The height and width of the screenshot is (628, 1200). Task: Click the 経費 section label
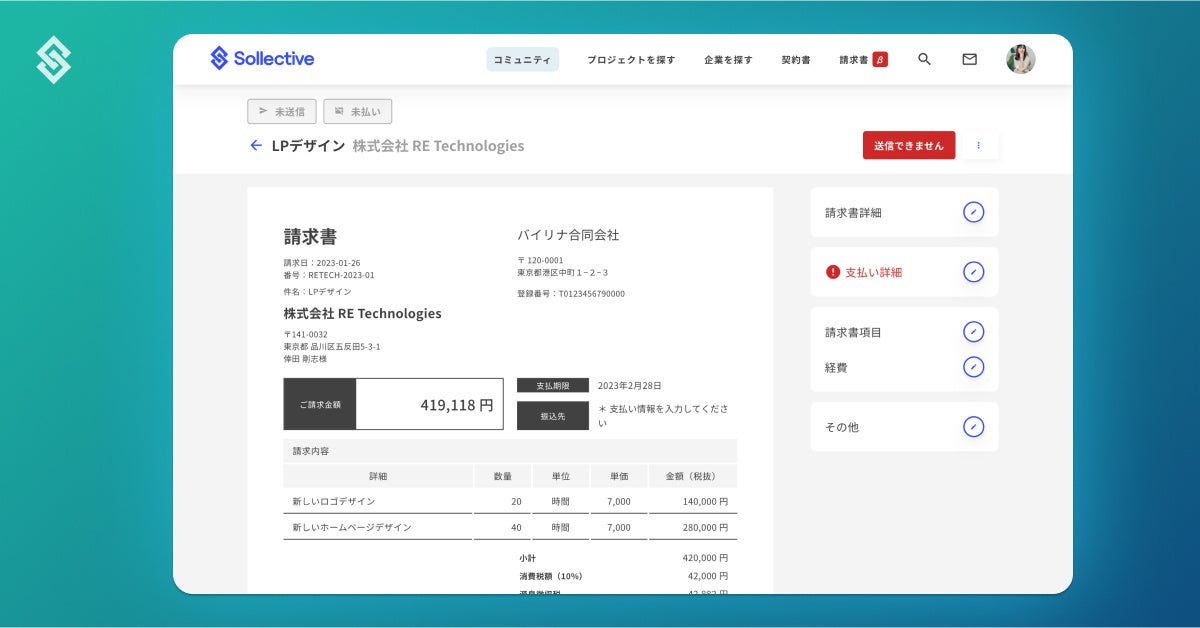[x=836, y=367]
